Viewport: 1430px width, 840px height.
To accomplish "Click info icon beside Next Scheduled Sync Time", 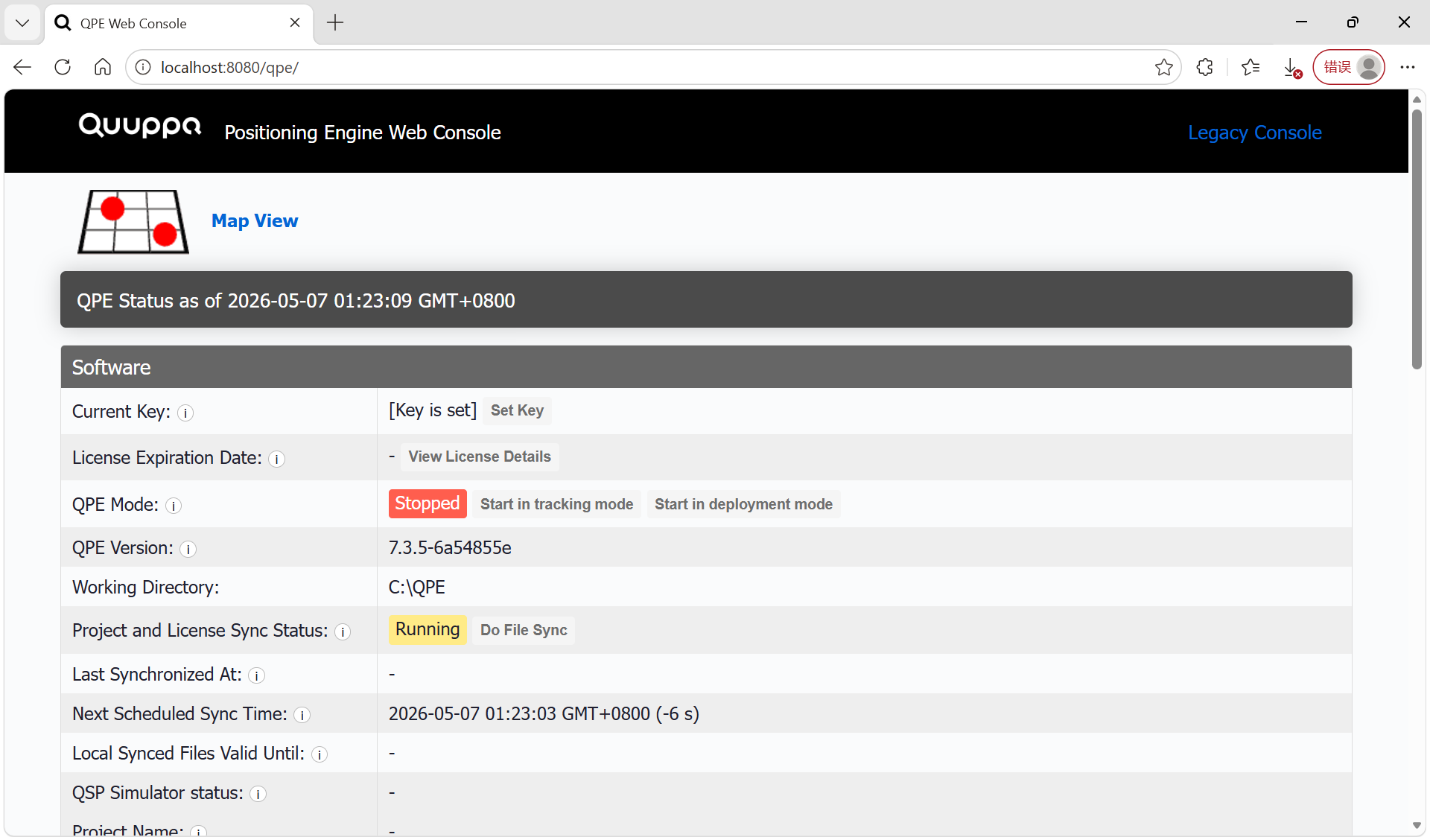I will point(302,715).
